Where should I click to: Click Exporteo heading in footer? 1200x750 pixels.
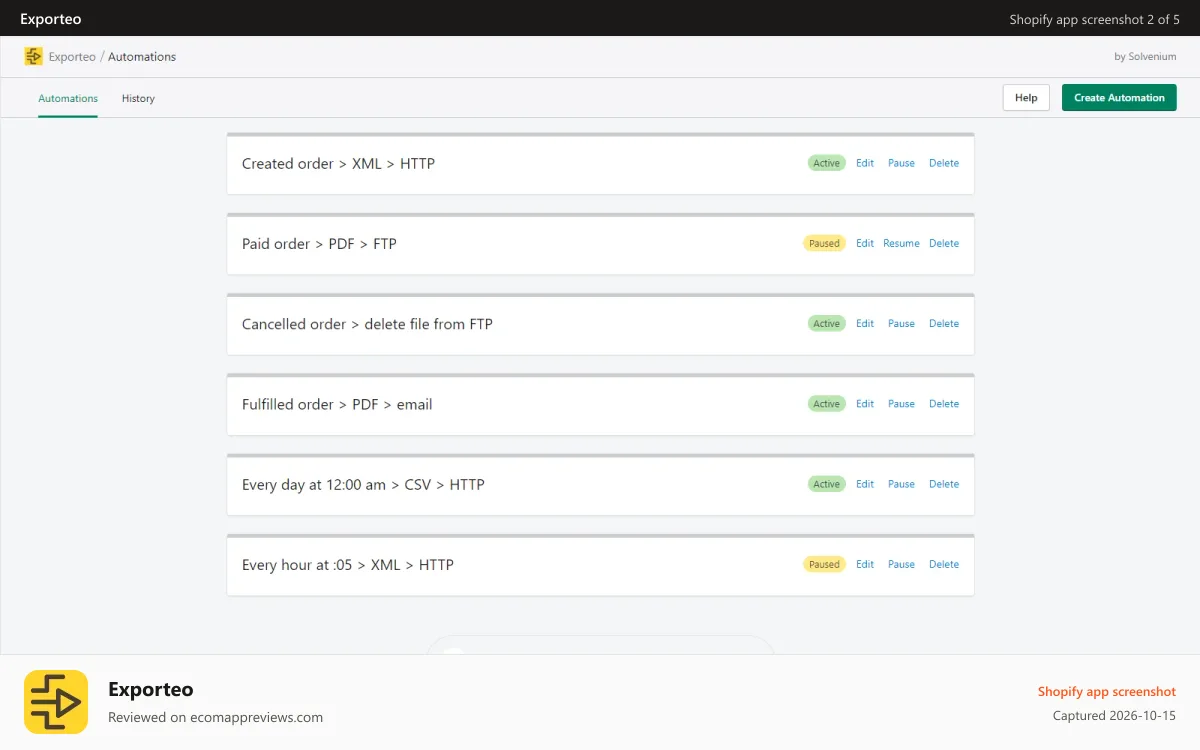coord(151,689)
